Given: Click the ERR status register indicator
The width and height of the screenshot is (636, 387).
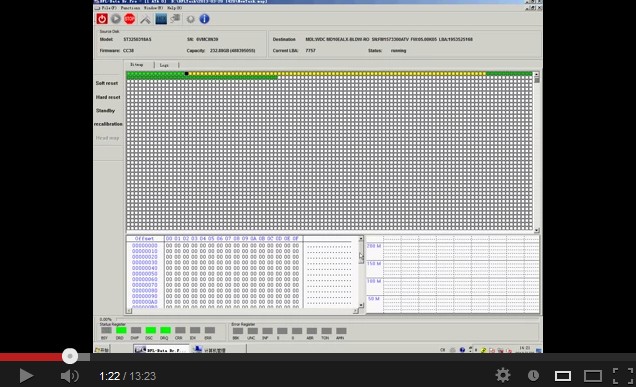Looking at the screenshot, I should [210, 331].
